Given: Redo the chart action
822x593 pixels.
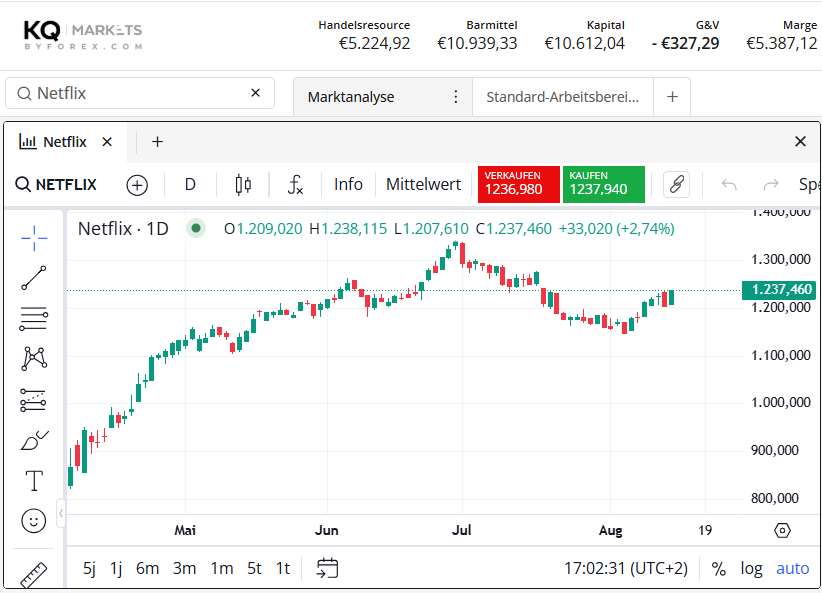Looking at the screenshot, I should point(771,185).
